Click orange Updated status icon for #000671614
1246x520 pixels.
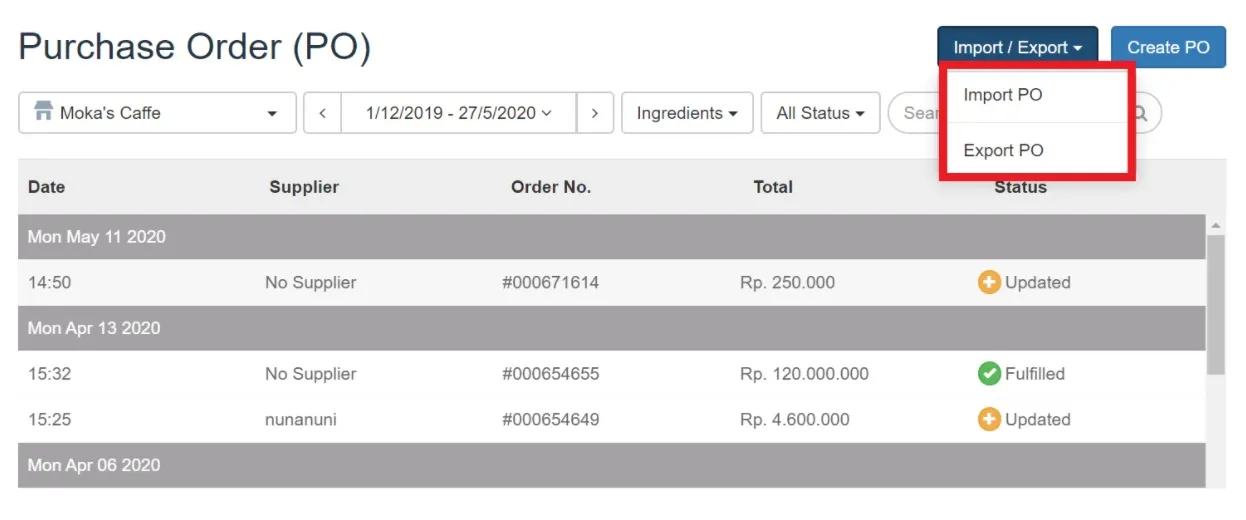tap(989, 282)
